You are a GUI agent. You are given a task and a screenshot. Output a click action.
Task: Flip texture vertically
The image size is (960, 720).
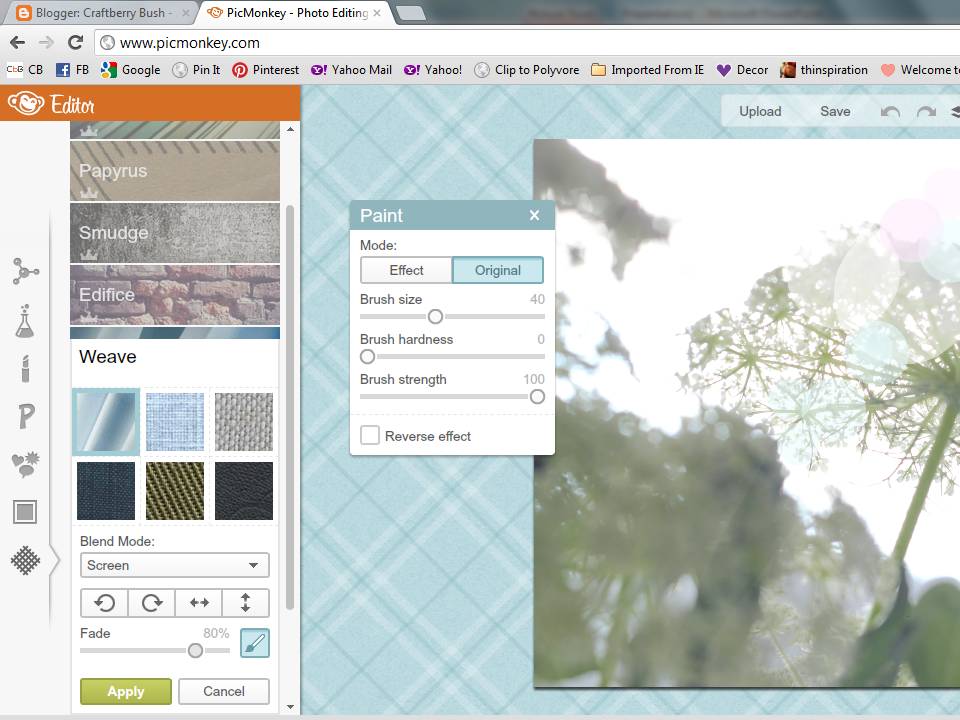pos(246,603)
